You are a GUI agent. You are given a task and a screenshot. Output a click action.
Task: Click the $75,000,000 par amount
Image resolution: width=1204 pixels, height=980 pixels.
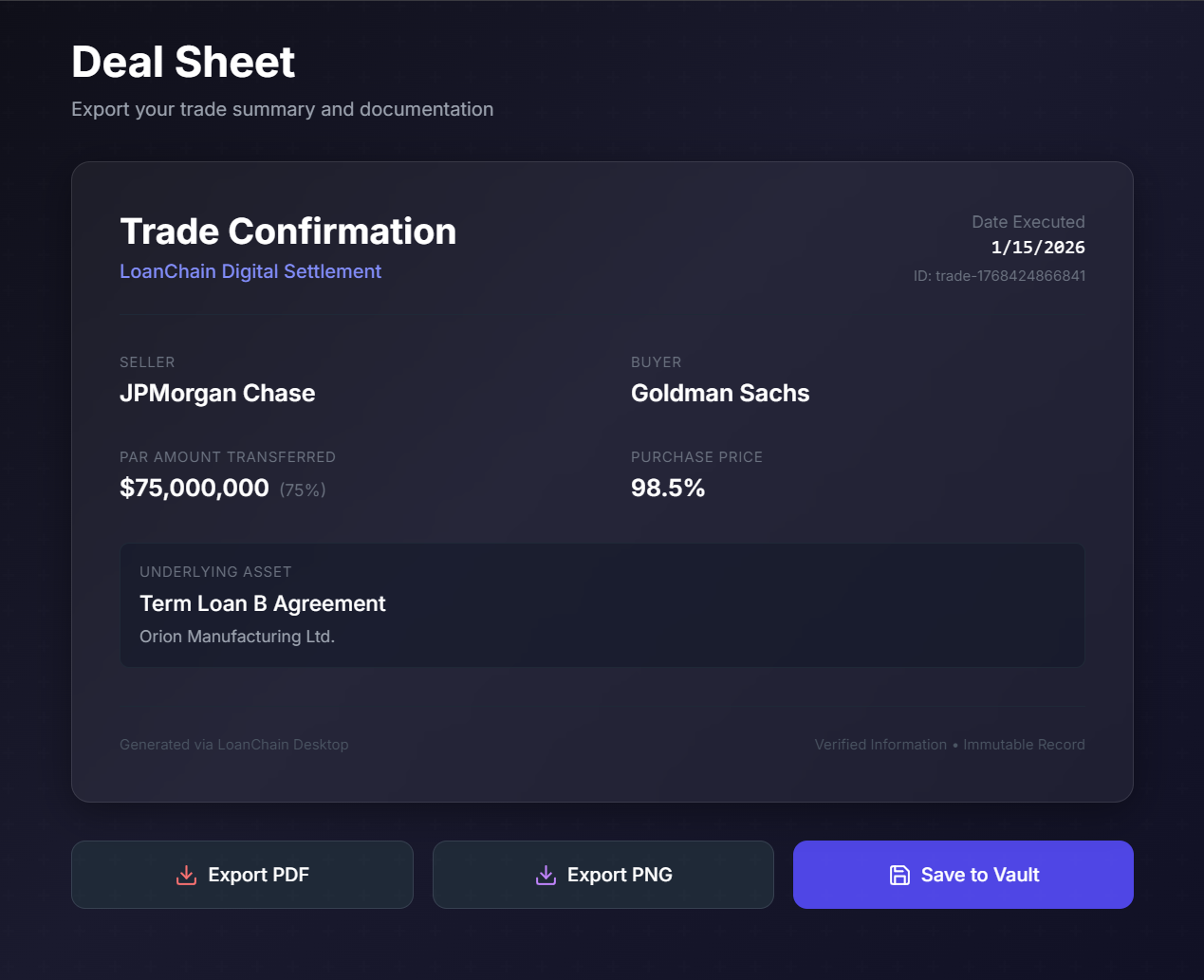[x=194, y=488]
